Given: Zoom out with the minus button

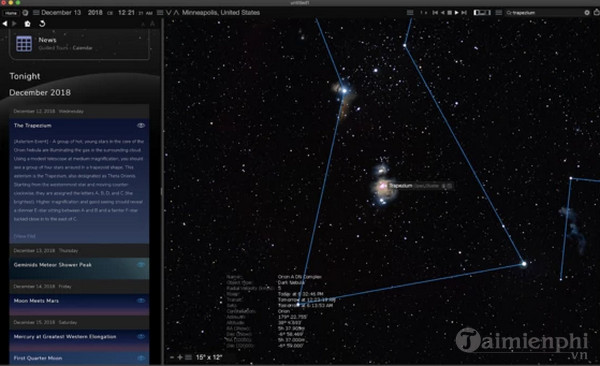Looking at the screenshot, I should (x=172, y=357).
